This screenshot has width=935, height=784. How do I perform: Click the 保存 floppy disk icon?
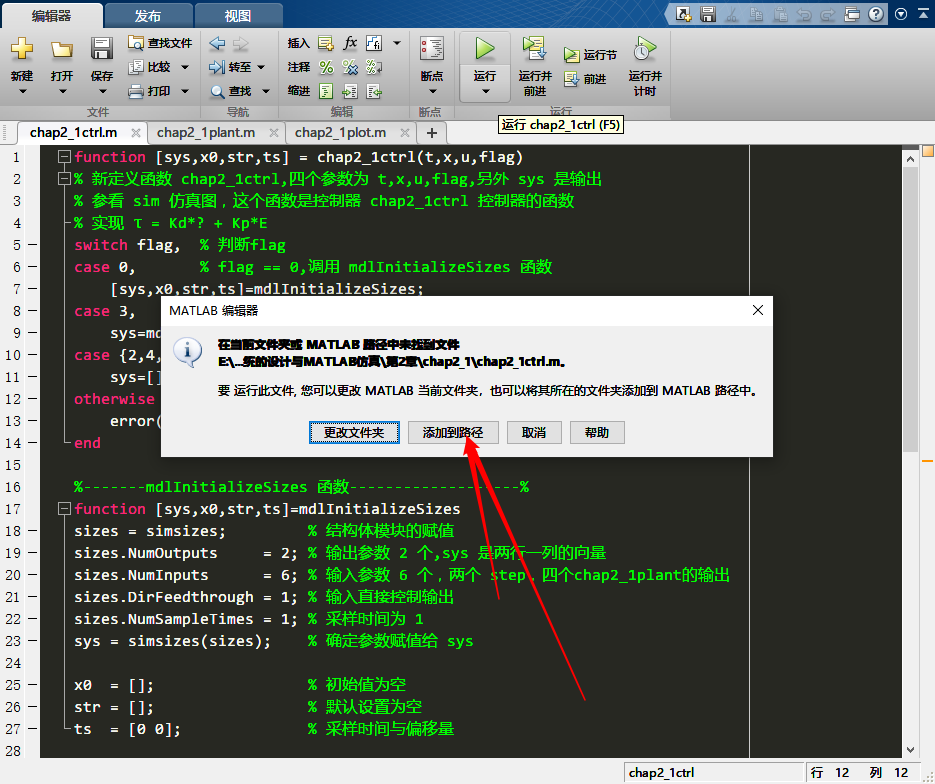point(101,49)
